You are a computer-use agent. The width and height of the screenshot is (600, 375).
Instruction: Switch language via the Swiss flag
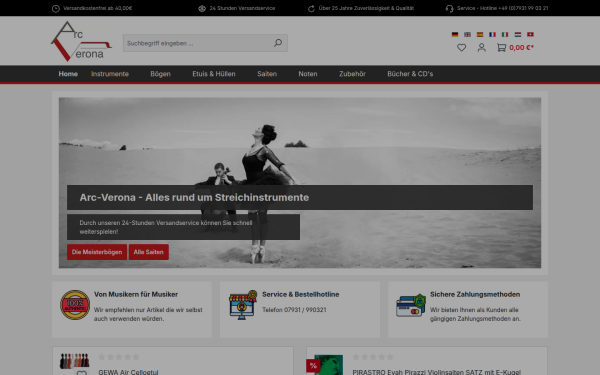tap(530, 34)
